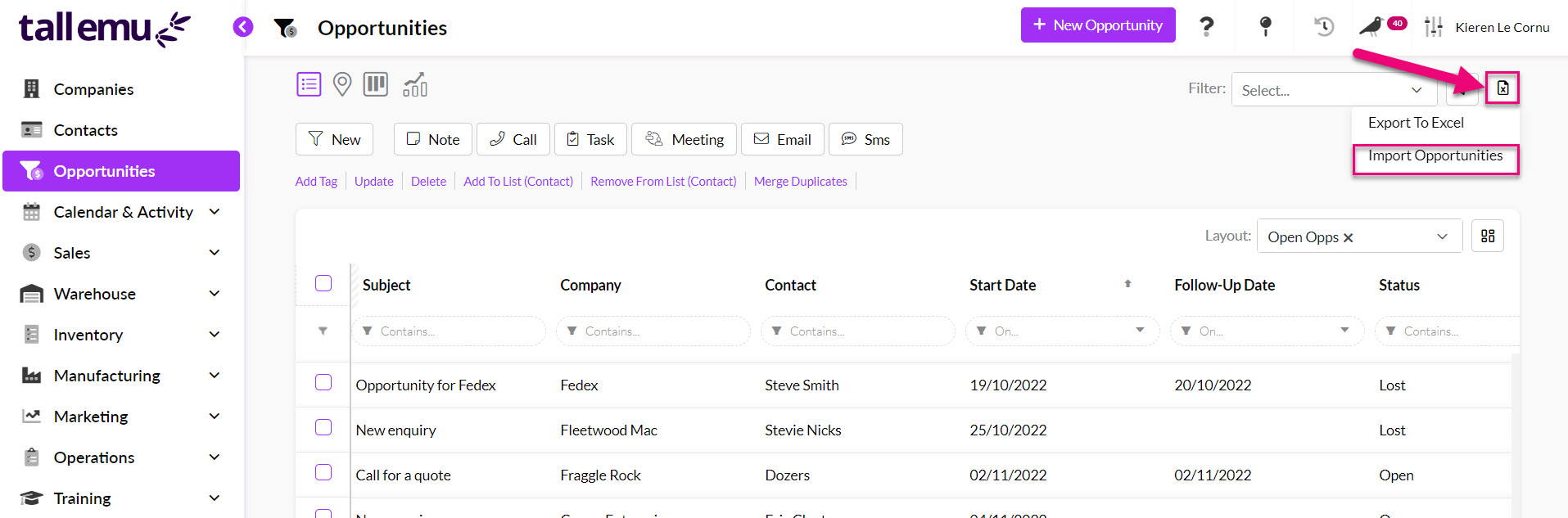Open bird notifications with 40 badge

click(x=1382, y=25)
